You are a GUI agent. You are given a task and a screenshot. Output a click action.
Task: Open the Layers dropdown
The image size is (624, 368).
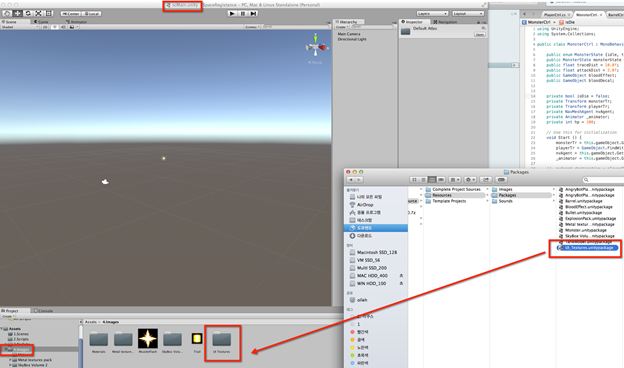tap(433, 14)
